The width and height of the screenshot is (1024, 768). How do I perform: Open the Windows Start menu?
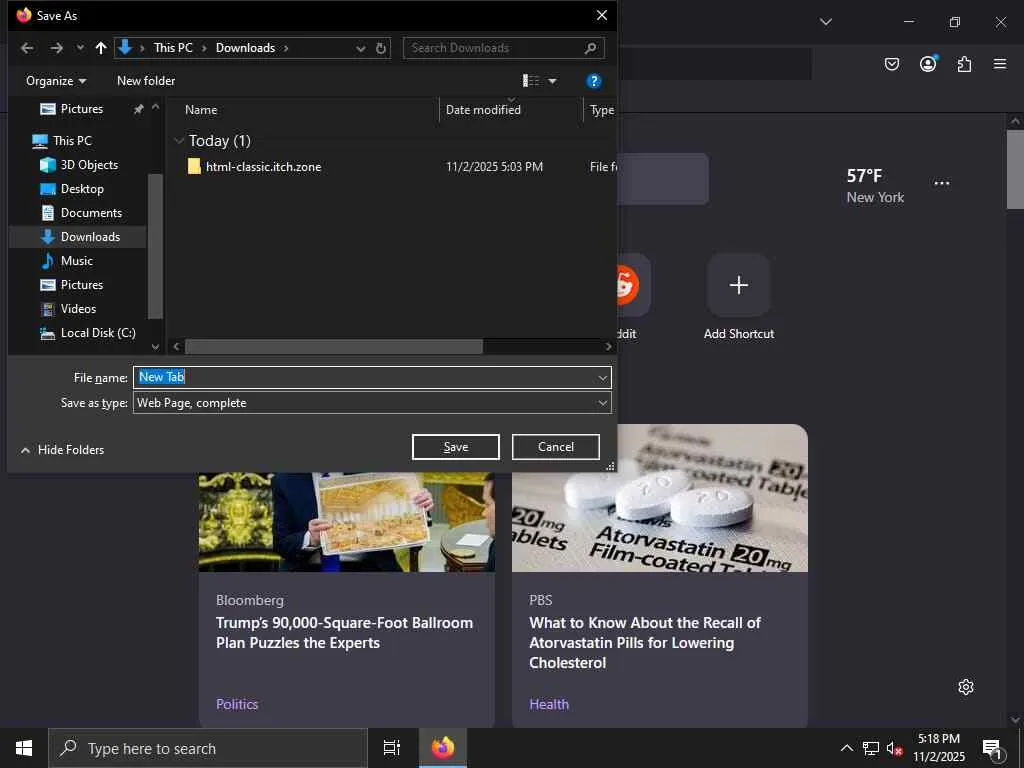click(x=24, y=748)
